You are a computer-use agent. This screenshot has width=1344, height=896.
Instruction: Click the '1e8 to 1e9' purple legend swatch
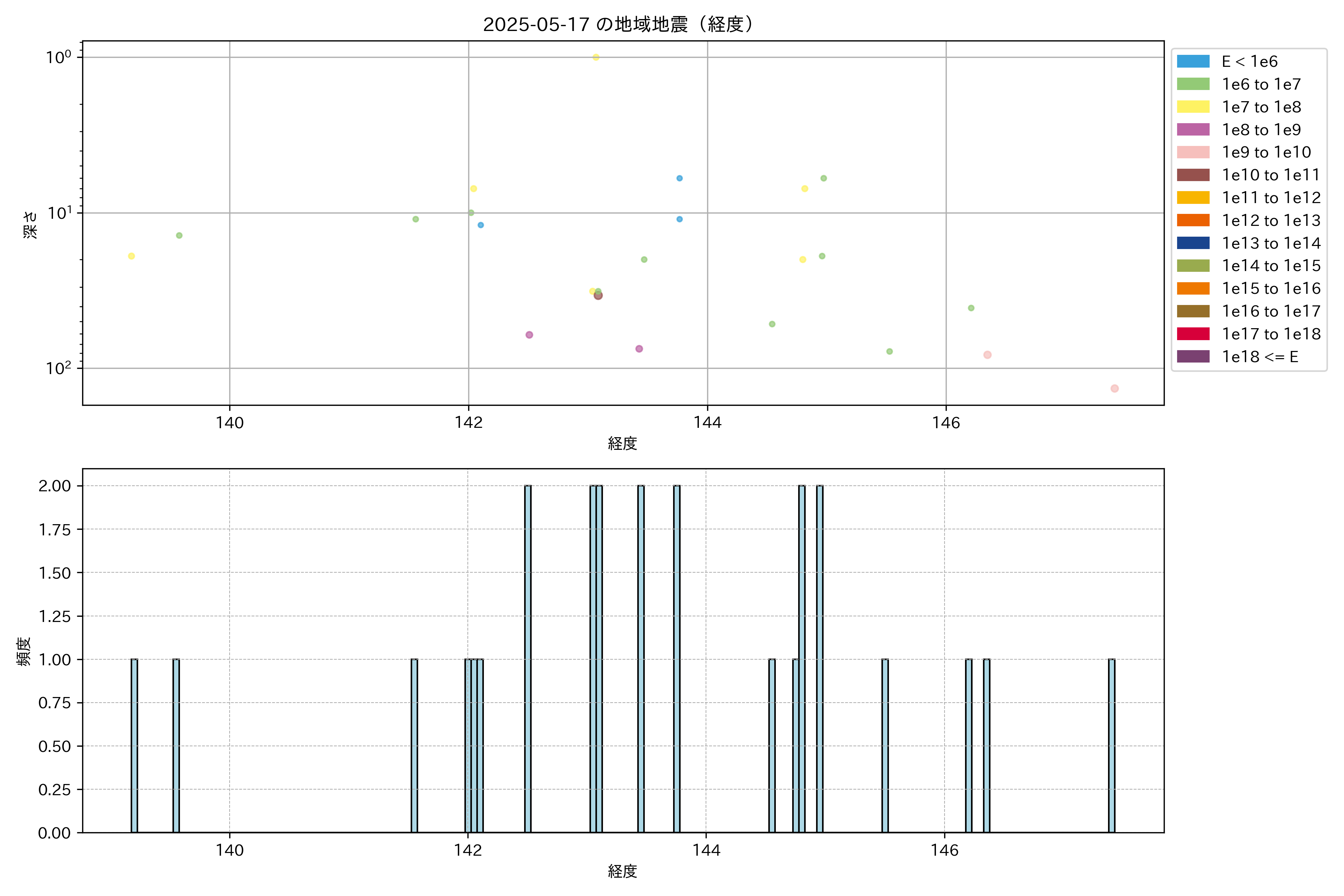[1192, 130]
